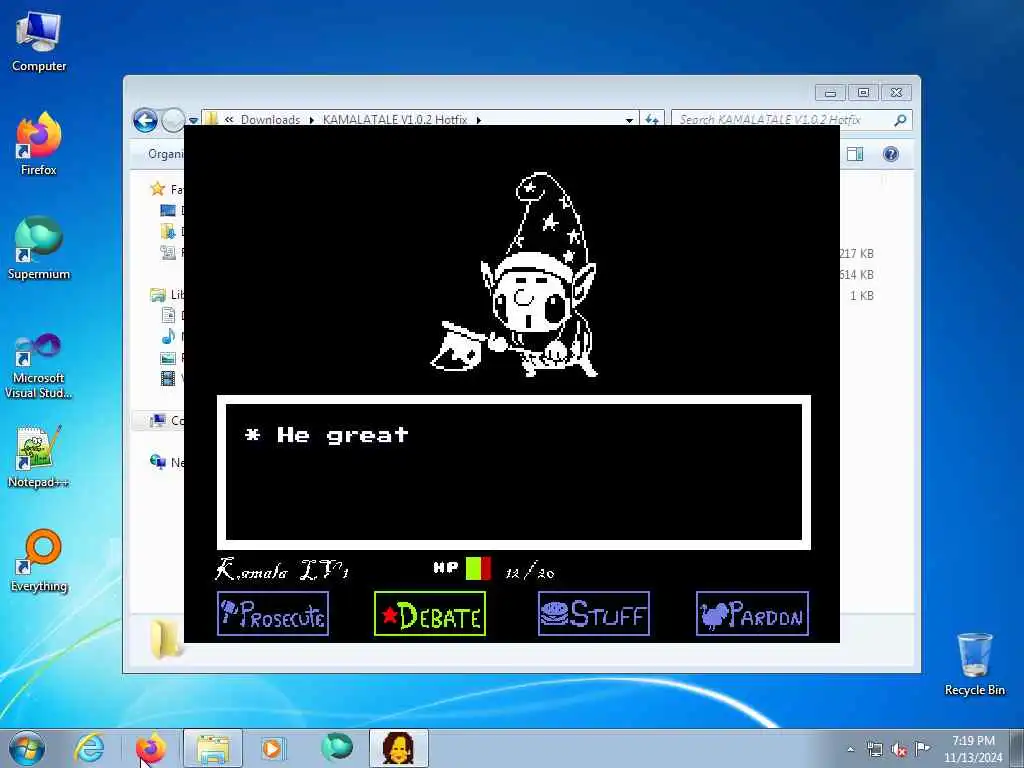1024x768 pixels.
Task: Click the muted volume tray icon
Action: [x=899, y=749]
